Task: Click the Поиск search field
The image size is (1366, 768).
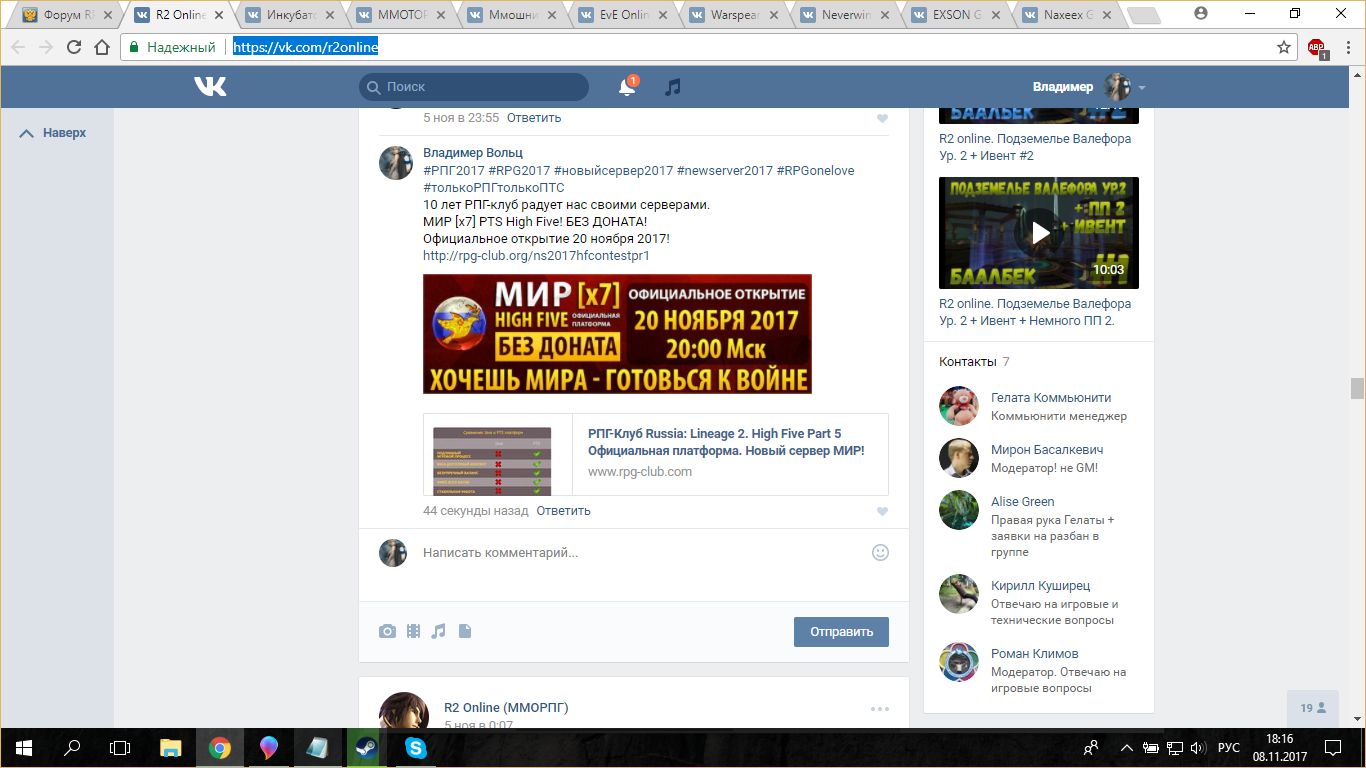Action: pos(474,87)
